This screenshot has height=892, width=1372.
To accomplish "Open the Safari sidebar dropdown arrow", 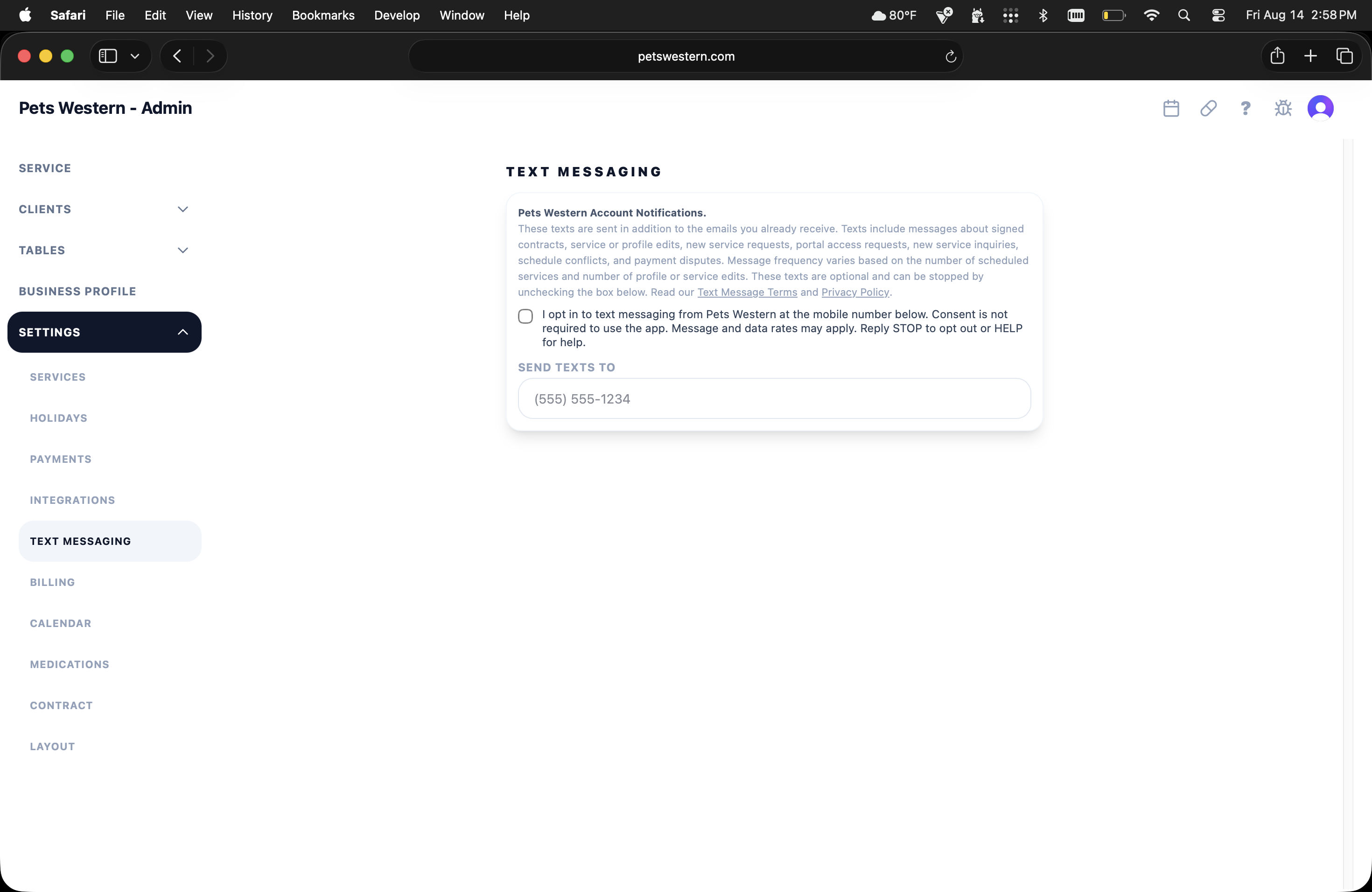I will tap(135, 56).
